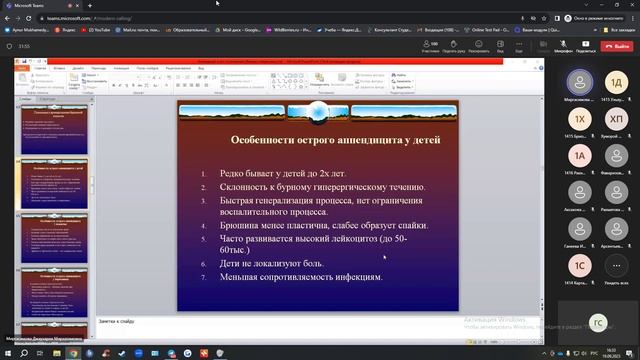The width and height of the screenshot is (640, 360).
Task: Select the 1А participant avatar
Action: [580, 156]
